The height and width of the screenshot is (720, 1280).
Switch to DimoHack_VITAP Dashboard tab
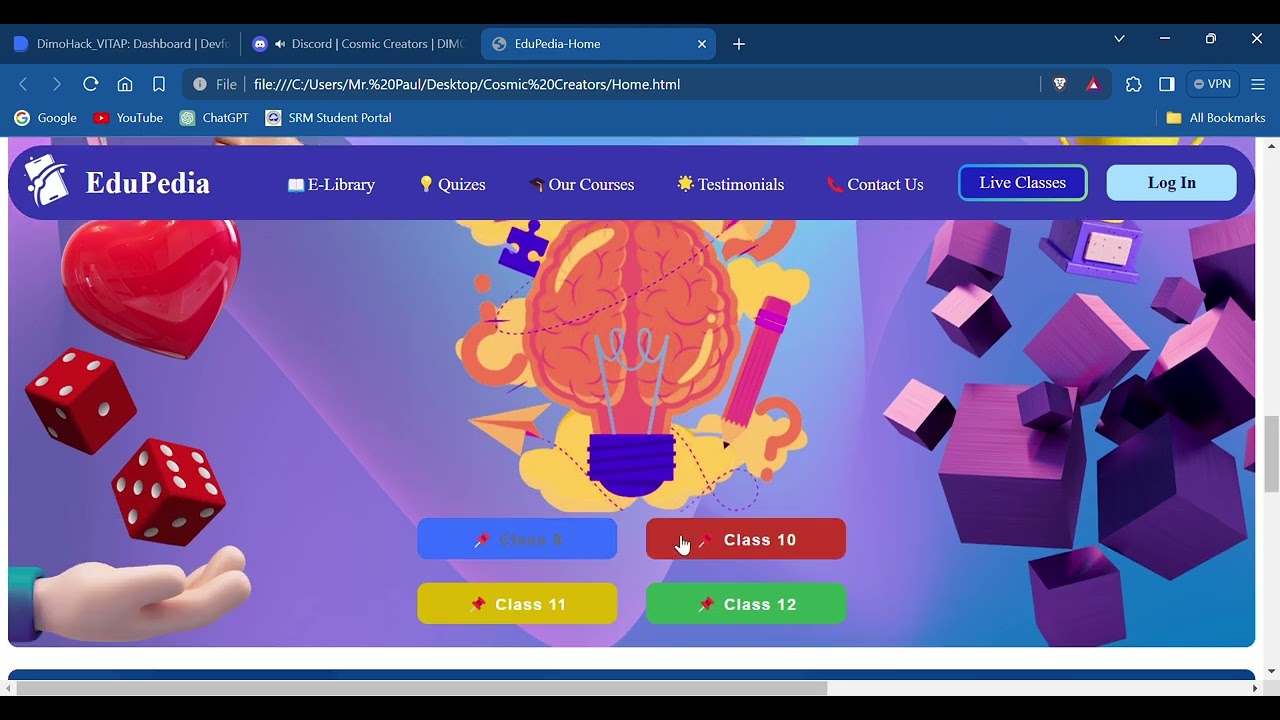(120, 44)
